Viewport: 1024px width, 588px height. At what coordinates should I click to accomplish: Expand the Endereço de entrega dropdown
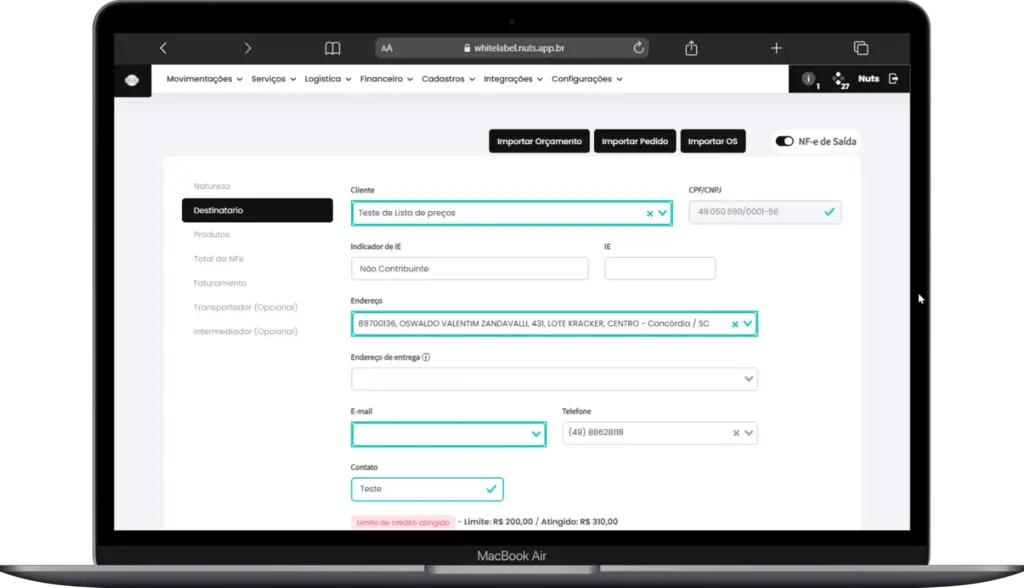pos(748,379)
